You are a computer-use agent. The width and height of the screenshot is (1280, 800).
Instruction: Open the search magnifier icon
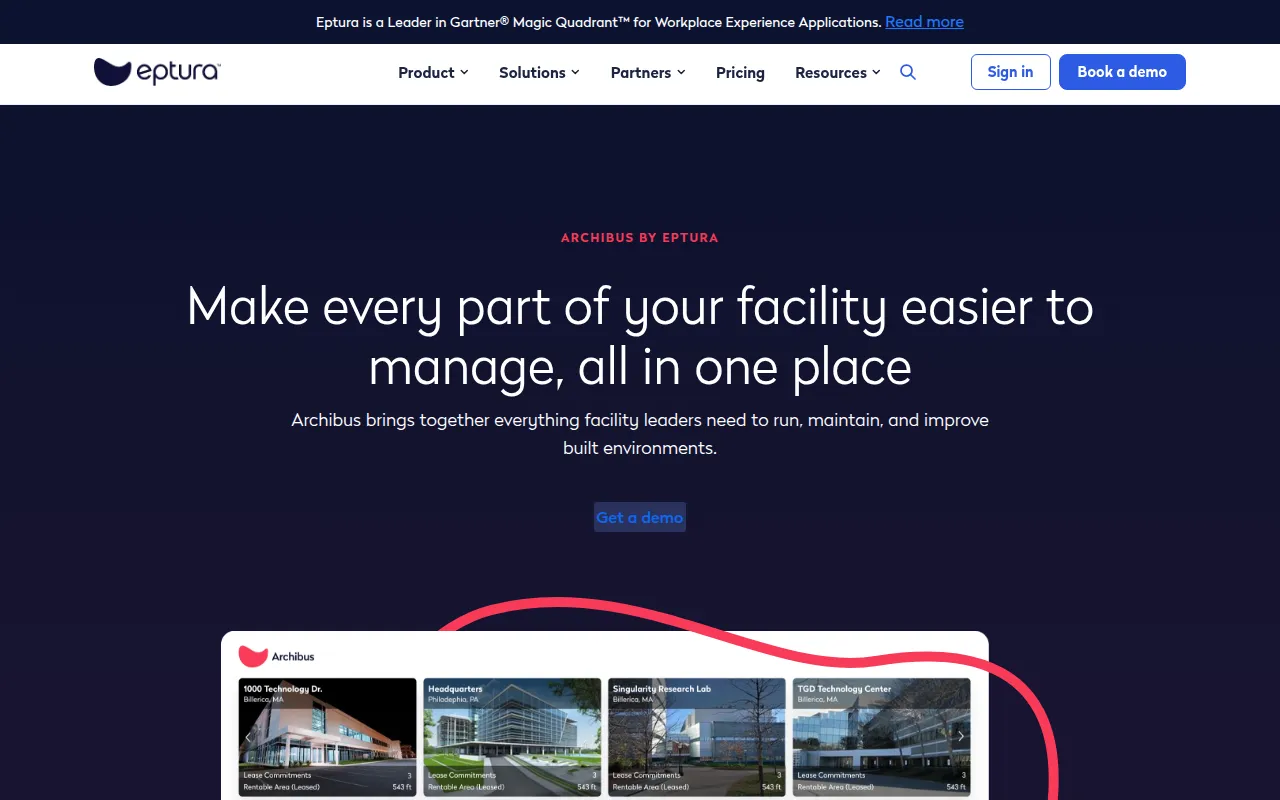tap(908, 72)
